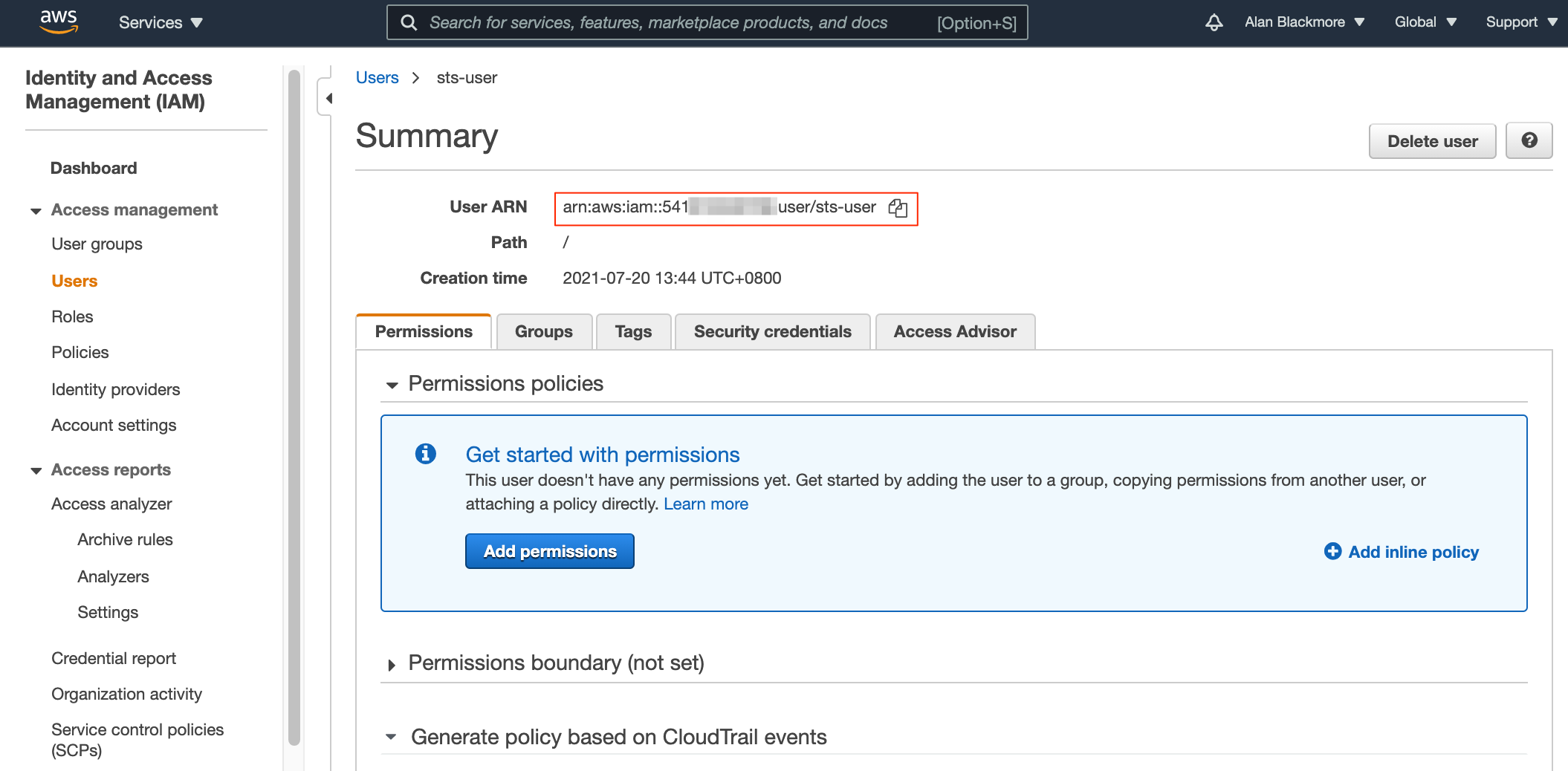
Task: Open the notifications bell
Action: click(1213, 22)
